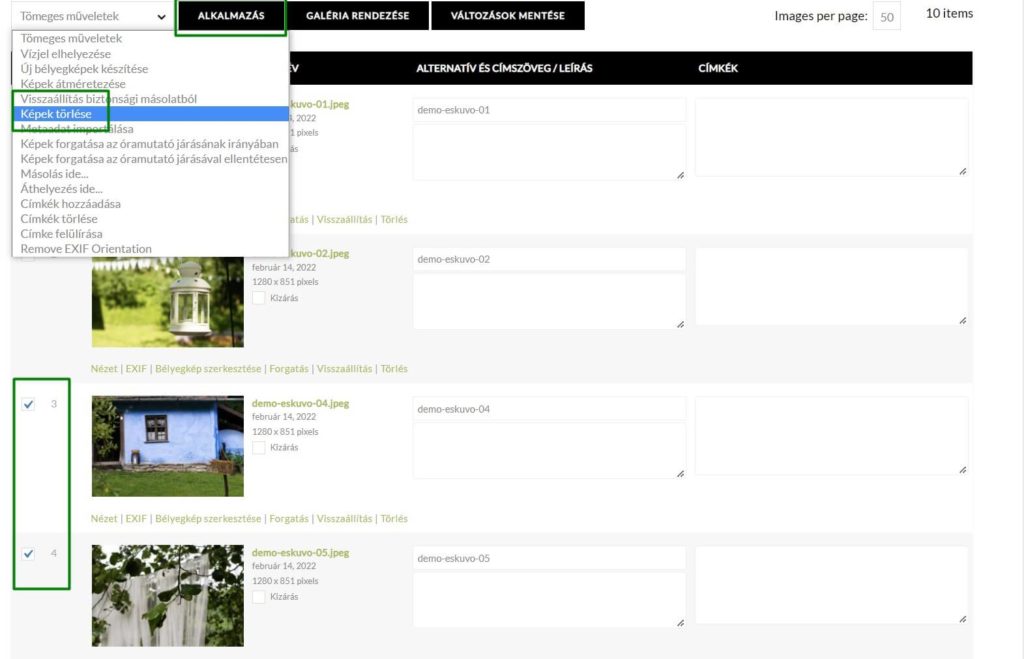Uncheck the checkbox for image 3
Screen dimensions: 1024x659
(28, 404)
